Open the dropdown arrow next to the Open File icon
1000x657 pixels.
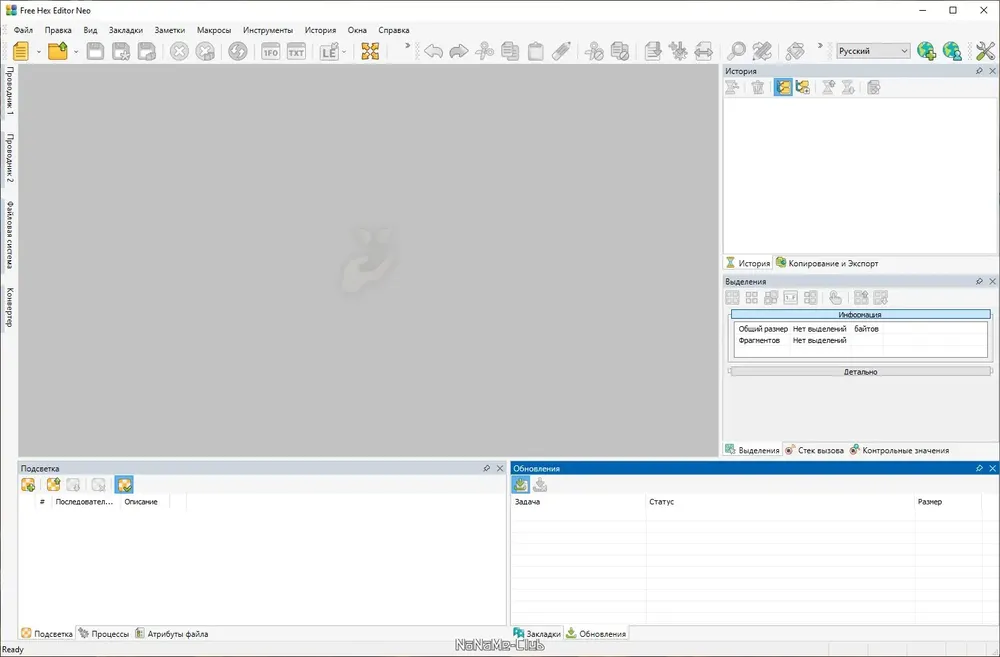(75, 52)
